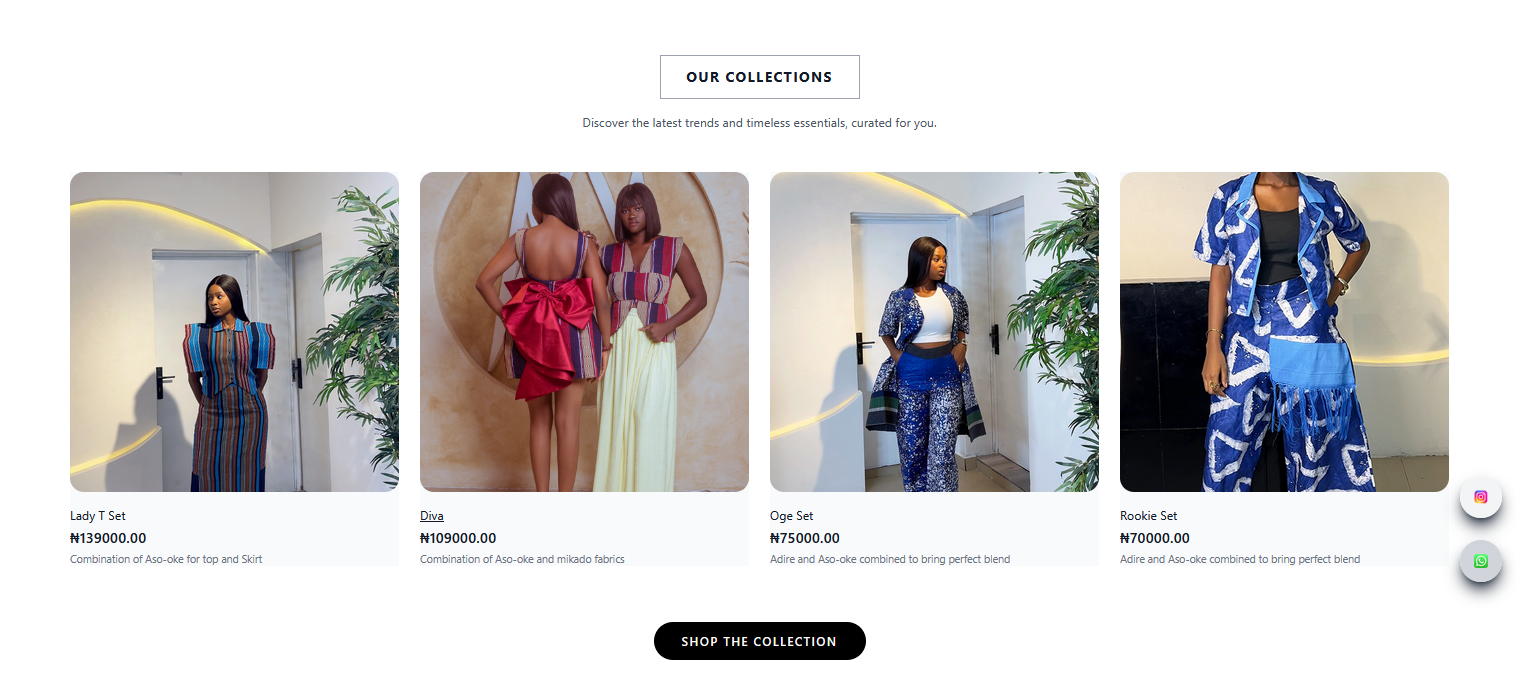
Task: Open the Oge Set product page
Action: point(791,515)
